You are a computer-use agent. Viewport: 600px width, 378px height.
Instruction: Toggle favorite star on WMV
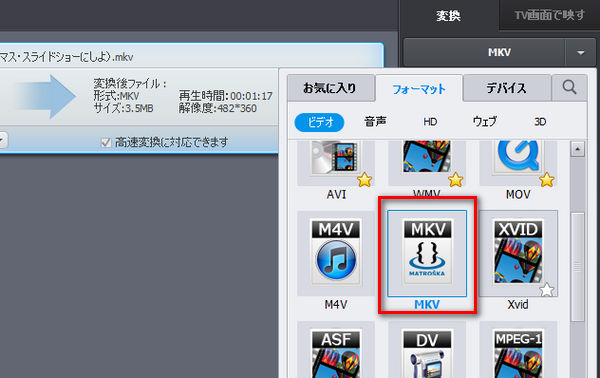pyautogui.click(x=455, y=179)
